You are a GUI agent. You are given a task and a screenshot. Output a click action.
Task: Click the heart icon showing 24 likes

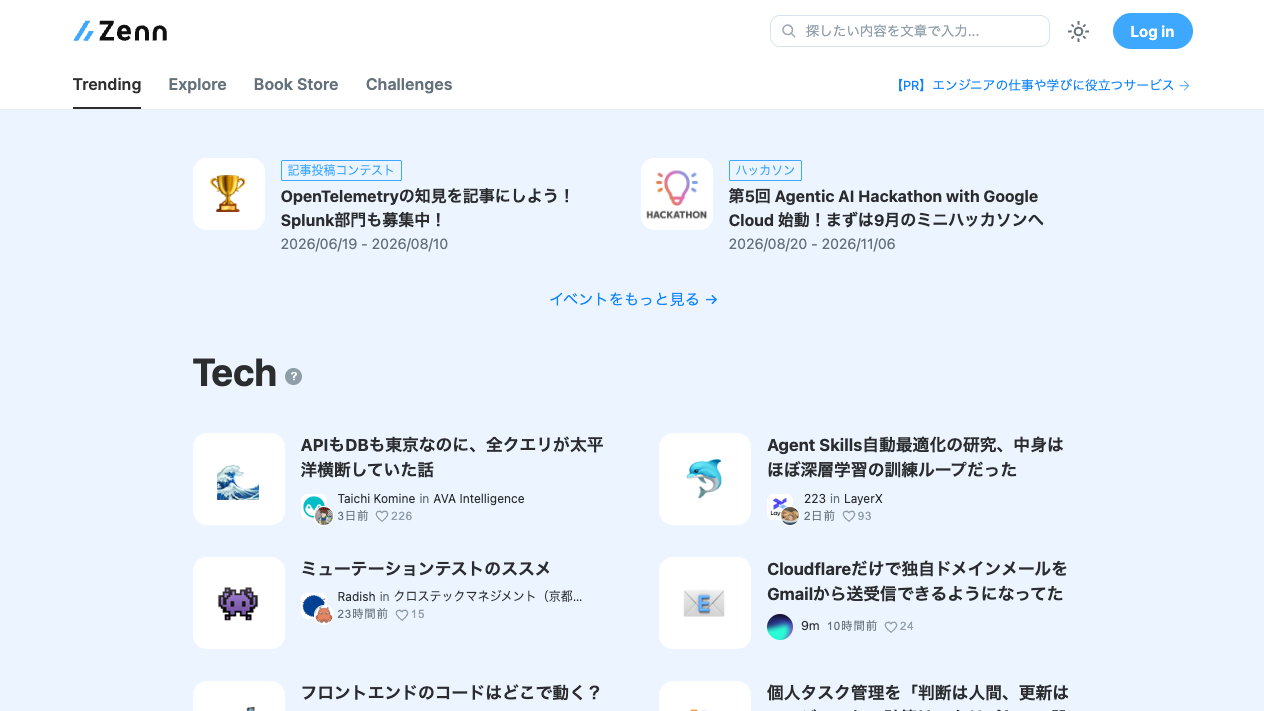[890, 626]
